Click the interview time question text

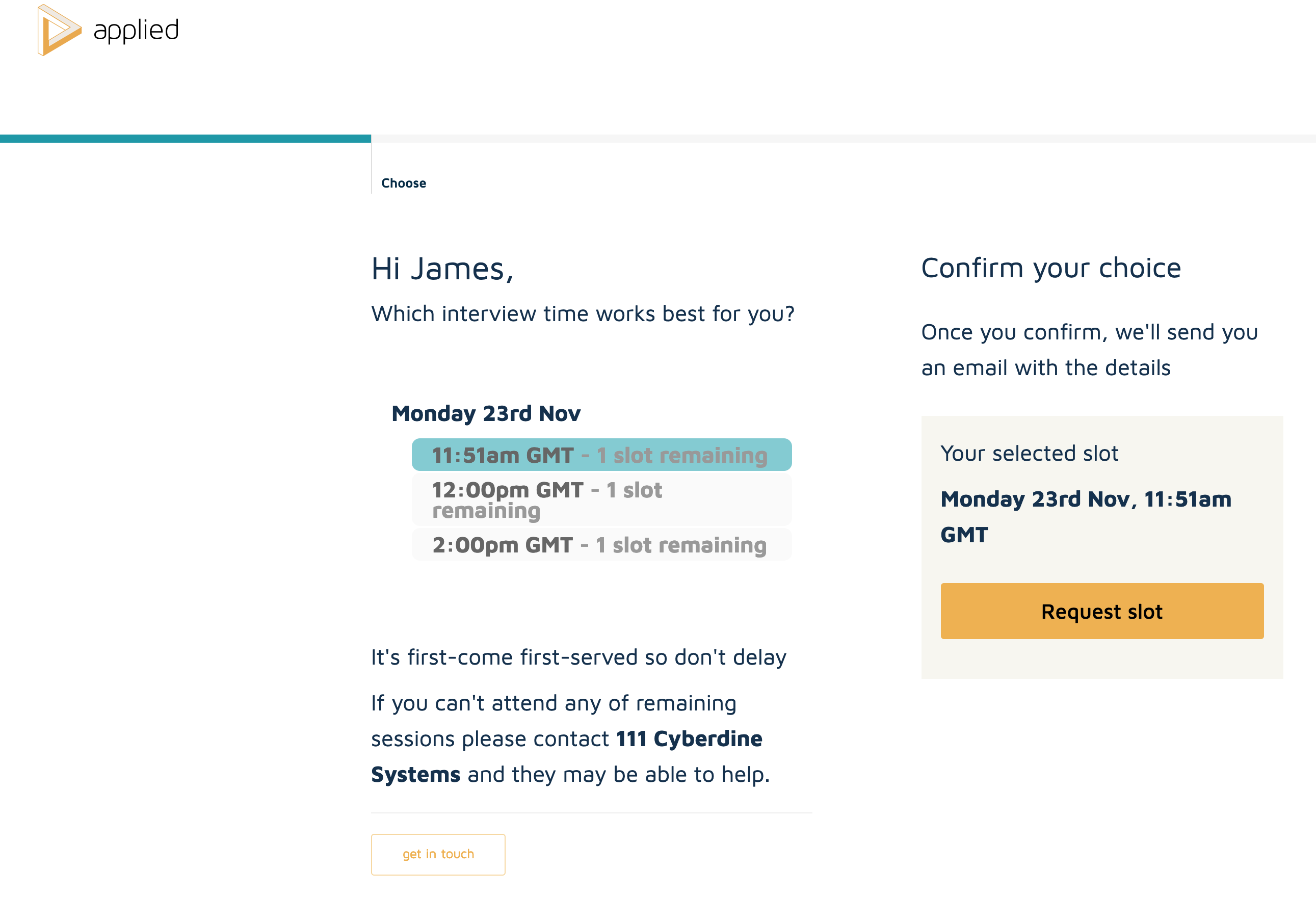point(583,314)
